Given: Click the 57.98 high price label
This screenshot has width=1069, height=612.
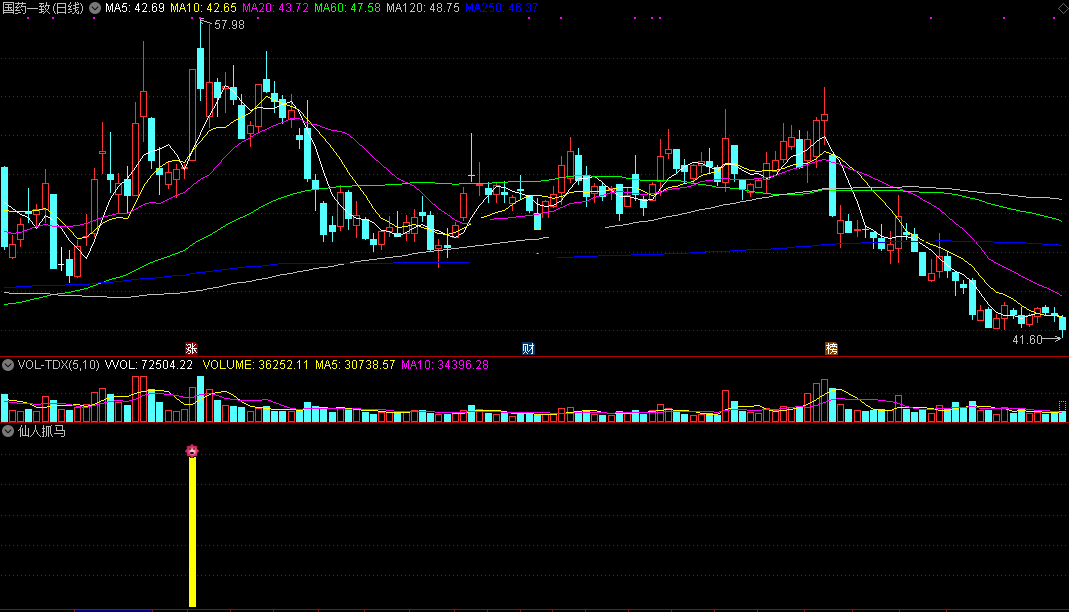Looking at the screenshot, I should pyautogui.click(x=229, y=25).
